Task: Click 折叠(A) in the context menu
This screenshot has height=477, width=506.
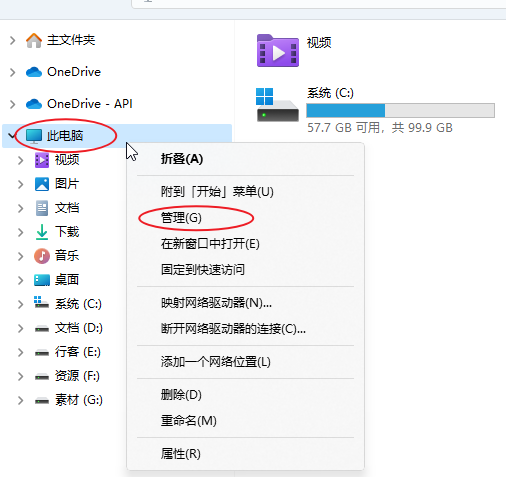Action: click(x=182, y=159)
